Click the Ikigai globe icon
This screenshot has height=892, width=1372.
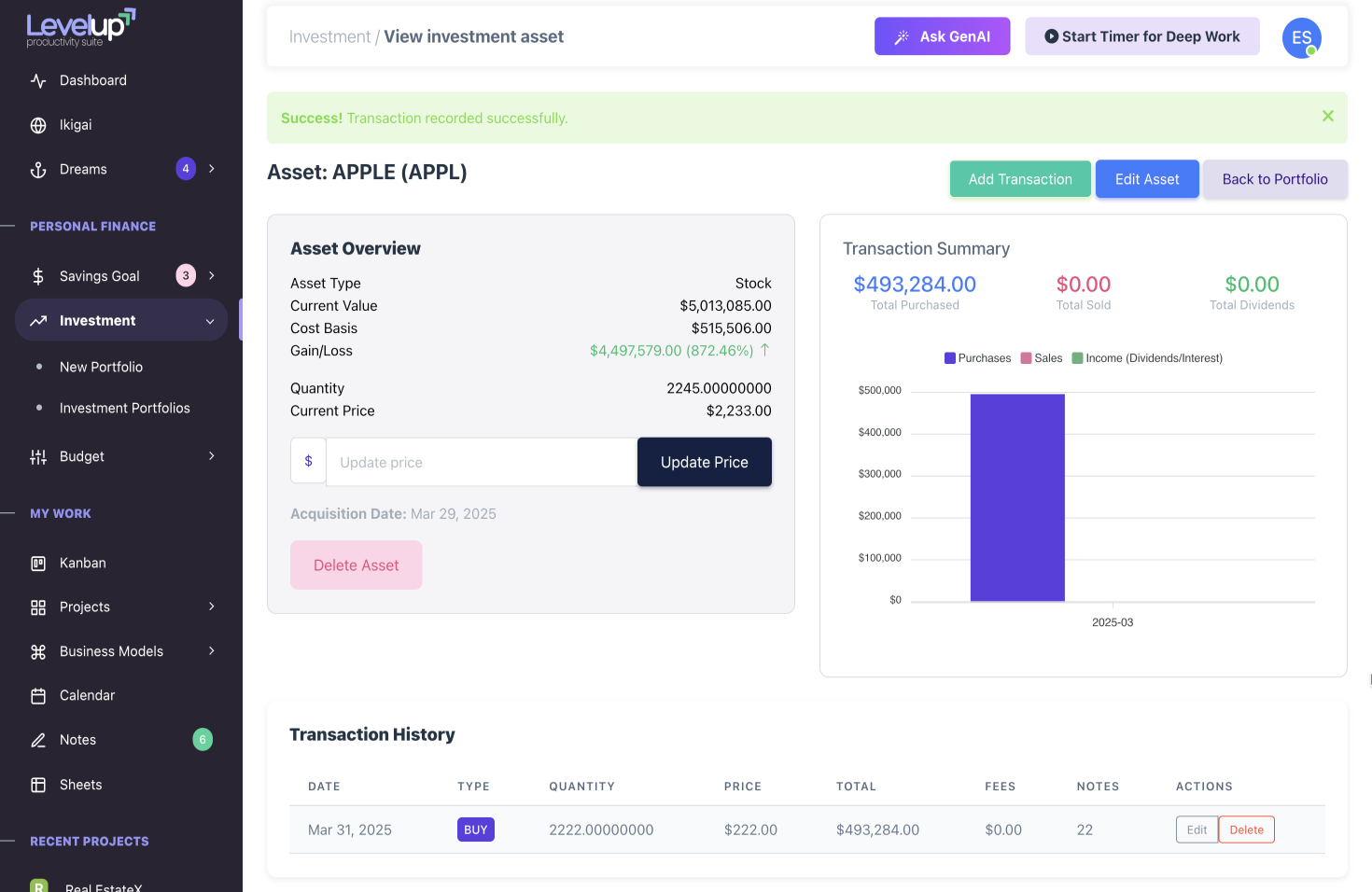coord(38,125)
